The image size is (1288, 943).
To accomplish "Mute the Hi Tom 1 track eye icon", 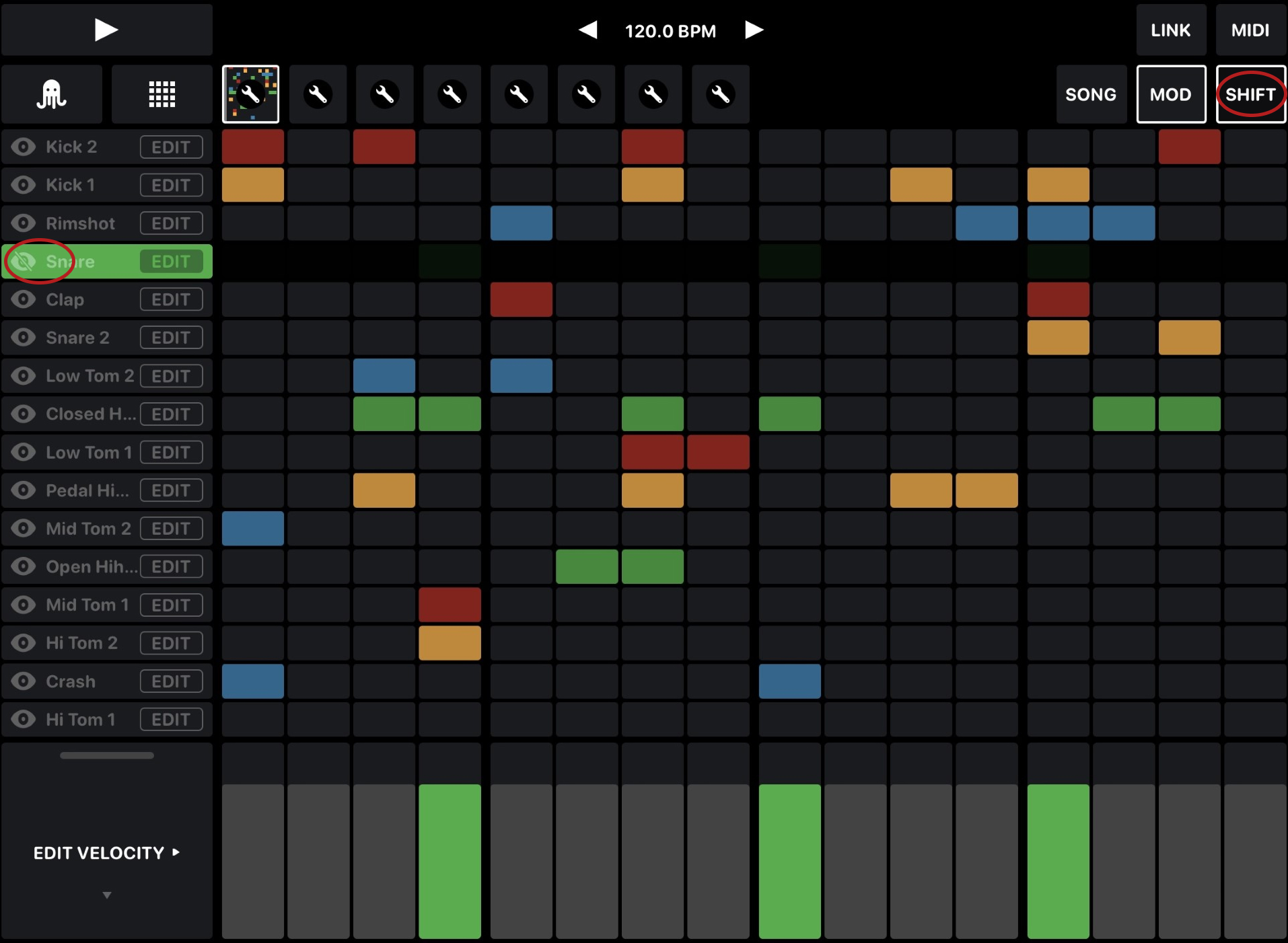I will (x=24, y=720).
